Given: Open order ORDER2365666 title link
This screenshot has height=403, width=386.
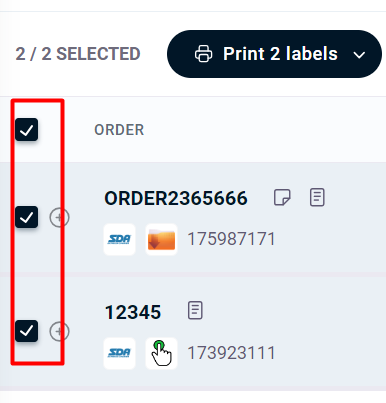Looking at the screenshot, I should 176,198.
